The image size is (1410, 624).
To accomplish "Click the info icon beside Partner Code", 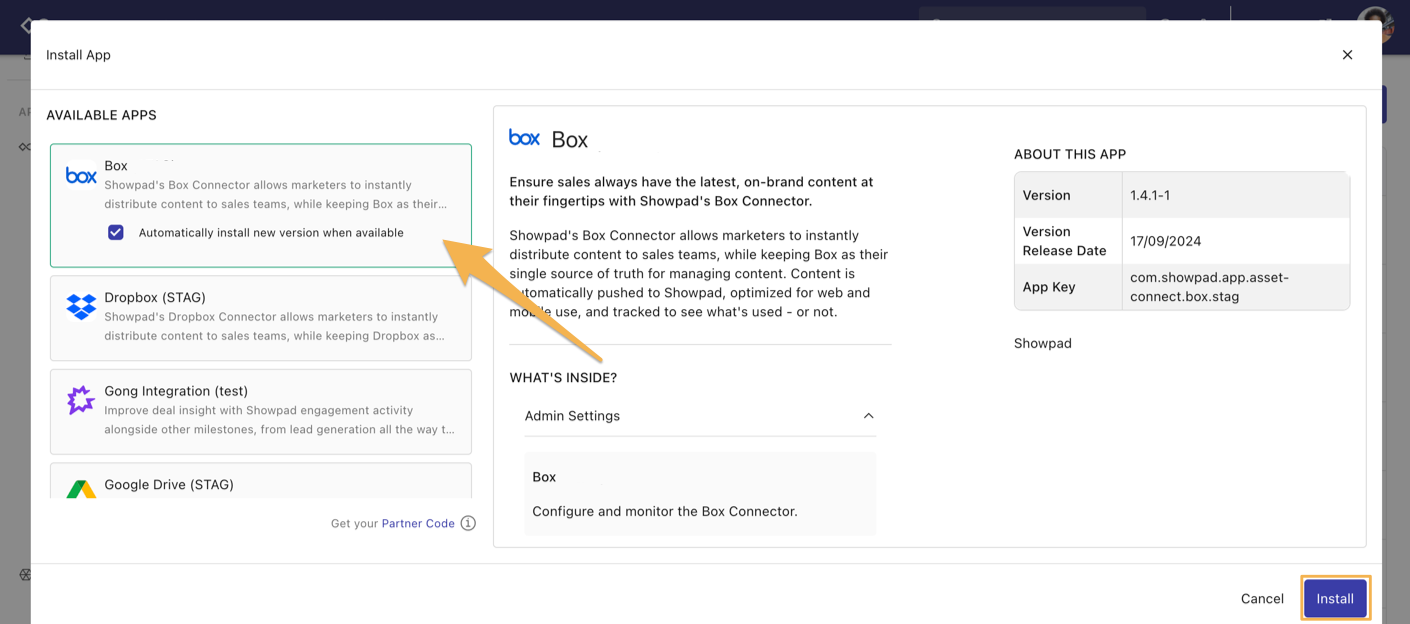I will tap(468, 523).
